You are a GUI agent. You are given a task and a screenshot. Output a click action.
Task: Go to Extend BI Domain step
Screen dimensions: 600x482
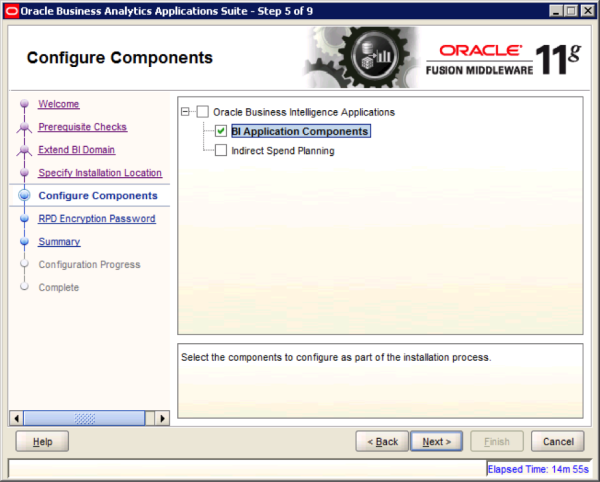[76, 150]
